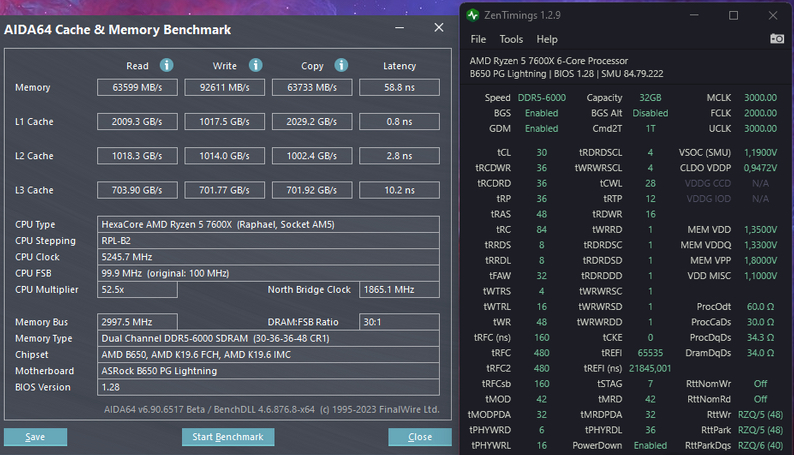Click the CPU Clock field 5245.7 MHz
The height and width of the screenshot is (455, 794).
[x=268, y=257]
